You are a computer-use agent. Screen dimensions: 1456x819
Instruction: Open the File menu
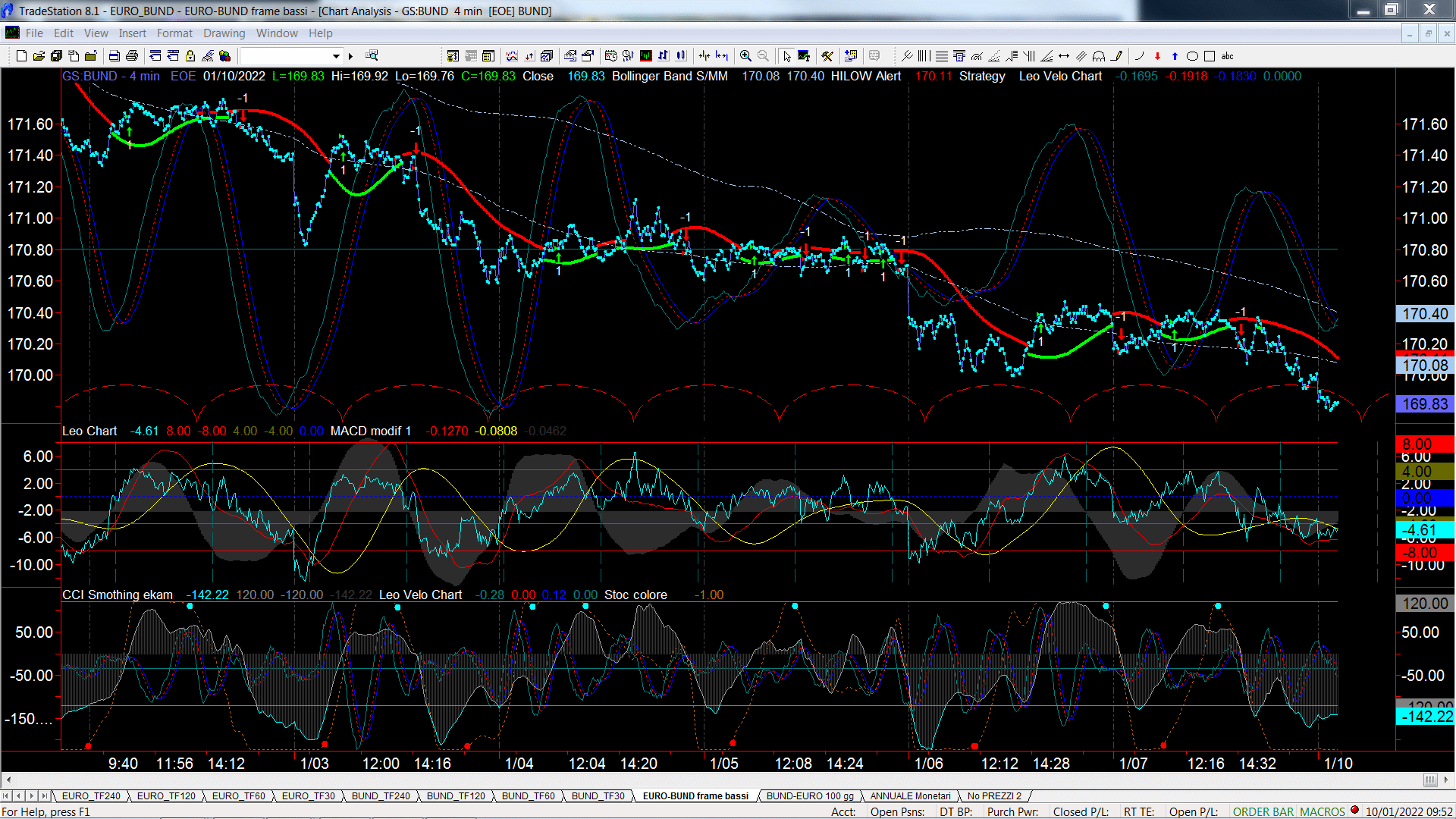34,33
